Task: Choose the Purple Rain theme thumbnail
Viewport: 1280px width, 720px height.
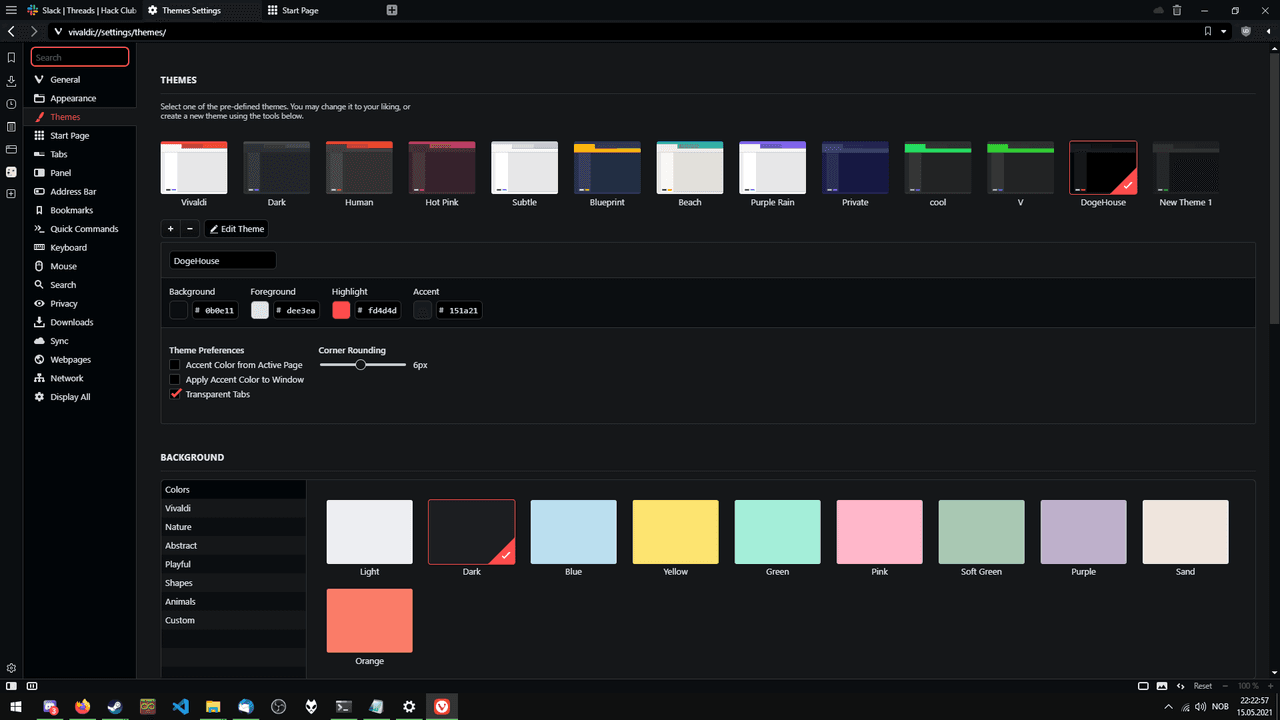Action: pyautogui.click(x=772, y=168)
